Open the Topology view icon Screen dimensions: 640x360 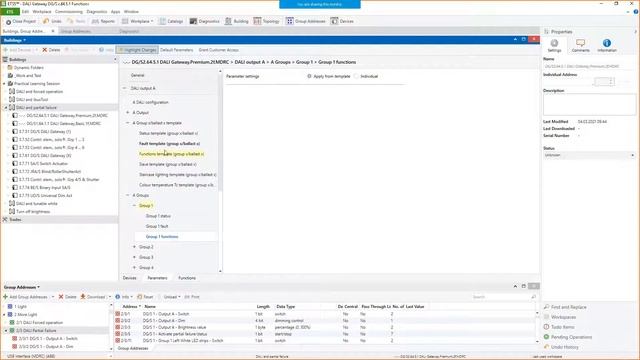click(257, 21)
